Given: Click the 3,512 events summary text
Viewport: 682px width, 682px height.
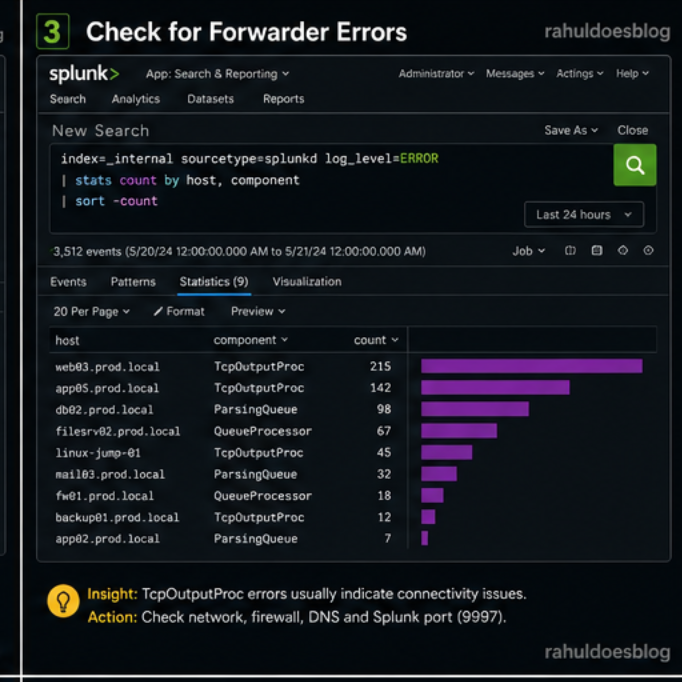Looking at the screenshot, I should [x=239, y=251].
